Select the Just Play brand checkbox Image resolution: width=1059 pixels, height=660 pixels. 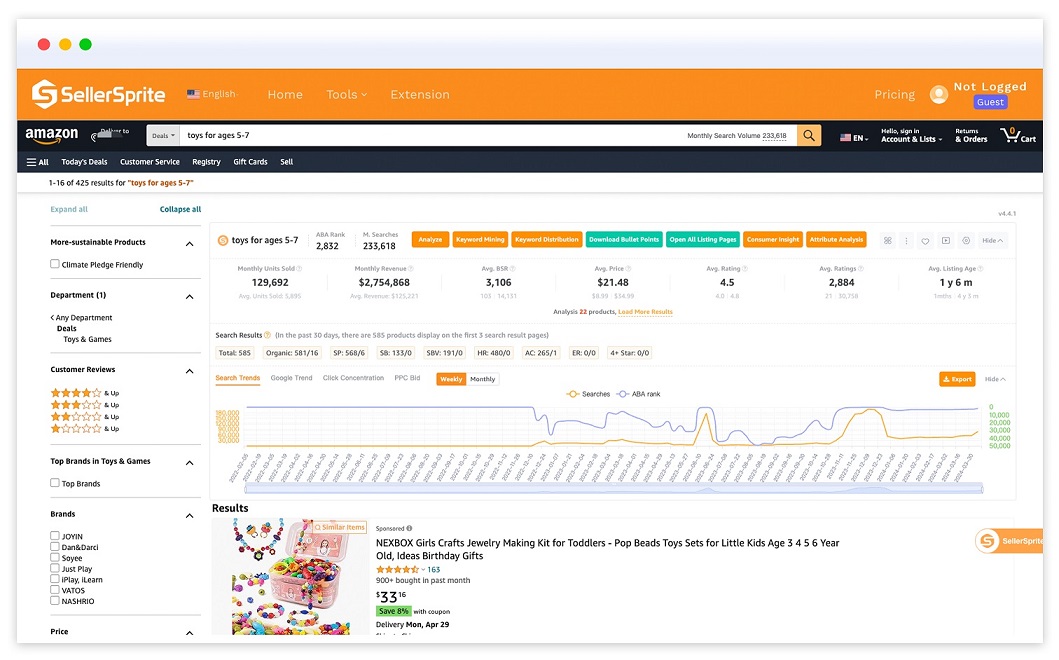[x=55, y=568]
